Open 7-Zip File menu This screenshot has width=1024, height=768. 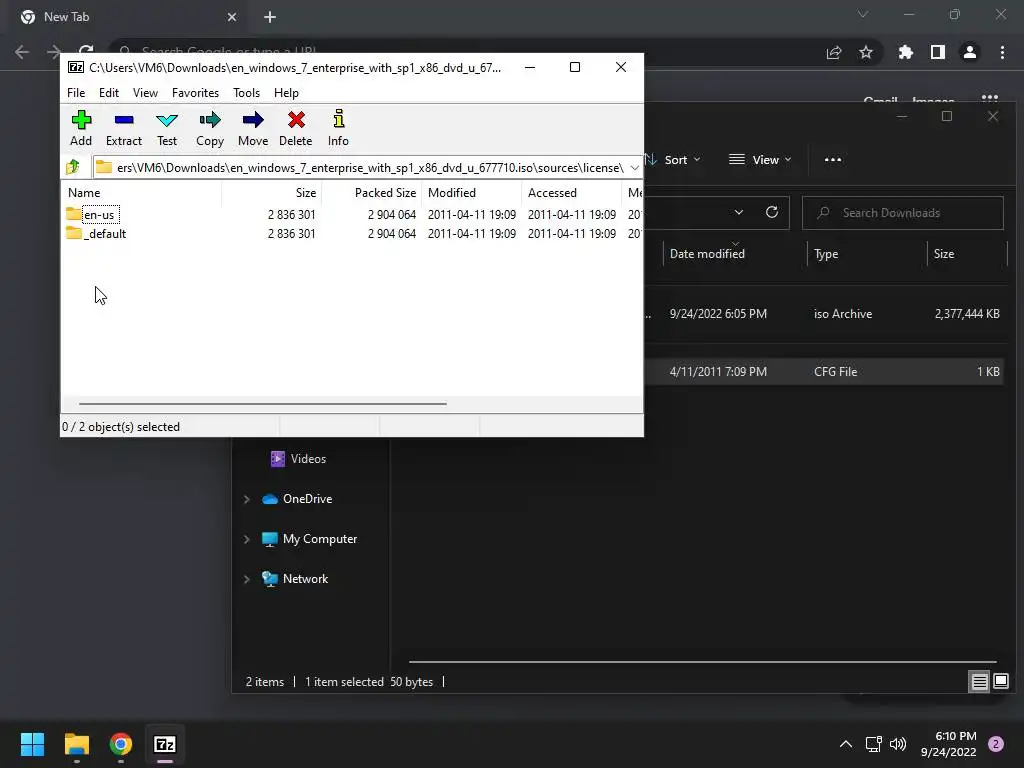pos(76,93)
